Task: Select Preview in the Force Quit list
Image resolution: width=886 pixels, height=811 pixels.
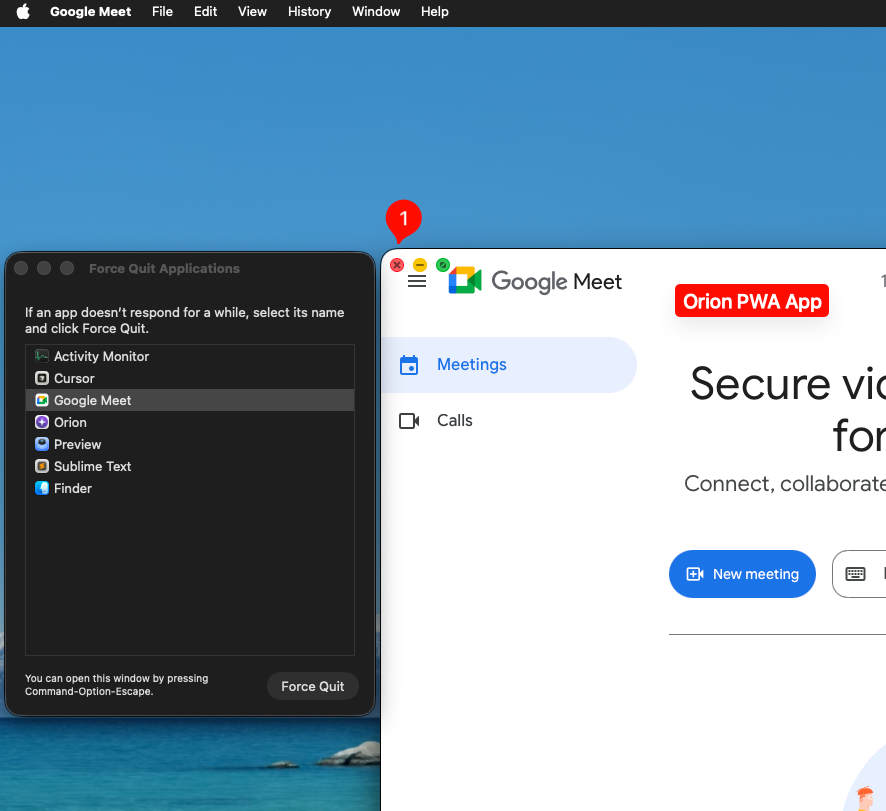Action: pos(77,444)
